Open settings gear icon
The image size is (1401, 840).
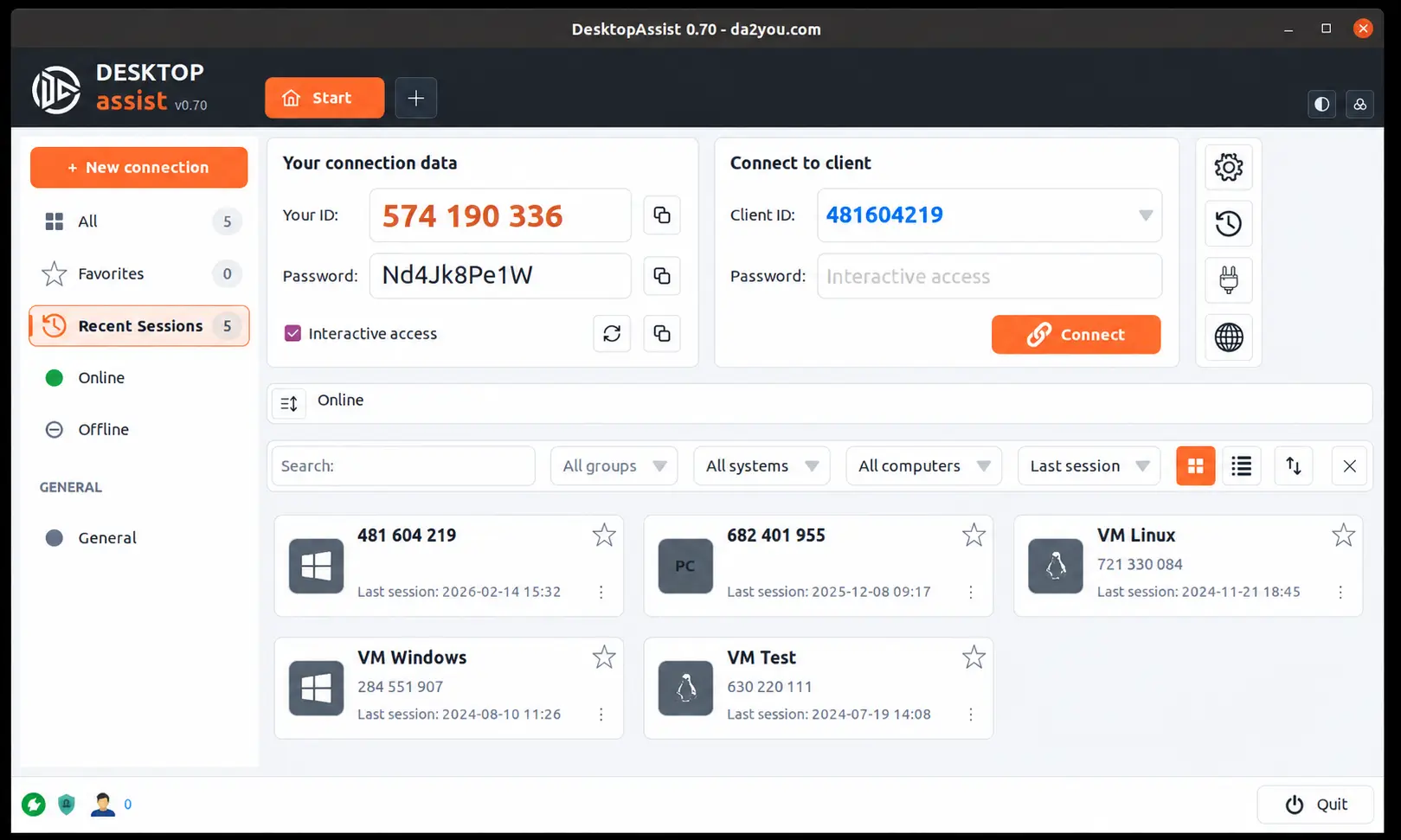pyautogui.click(x=1229, y=167)
